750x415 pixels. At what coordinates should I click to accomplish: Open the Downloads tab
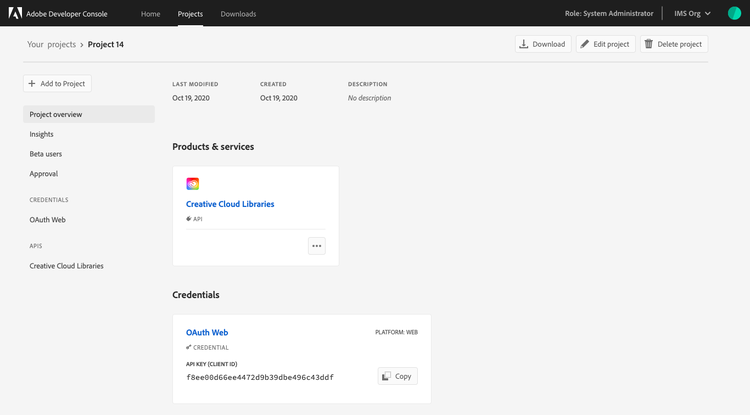point(238,14)
